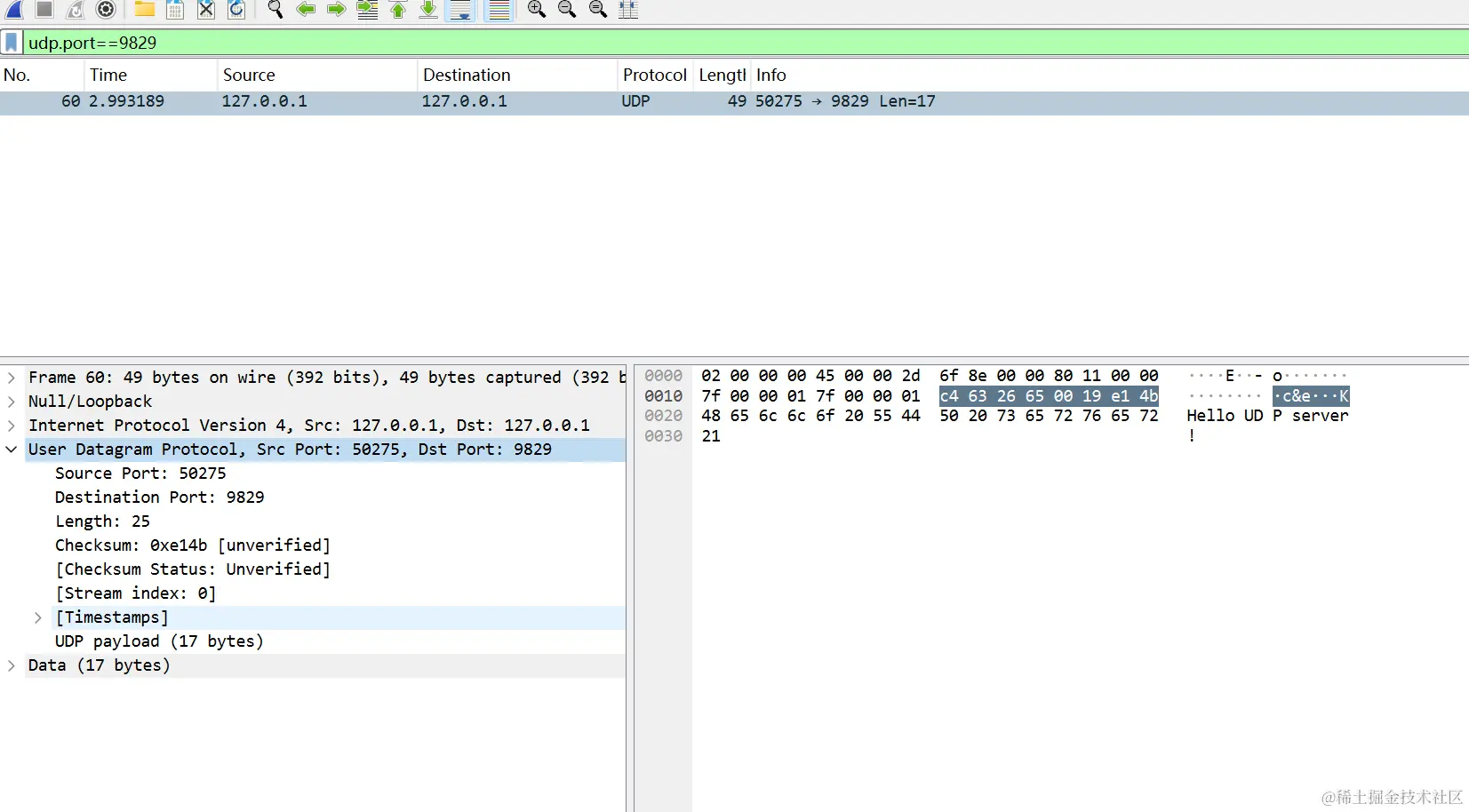This screenshot has height=812, width=1469.
Task: Click the 2.993189 time cell
Action: click(x=126, y=101)
